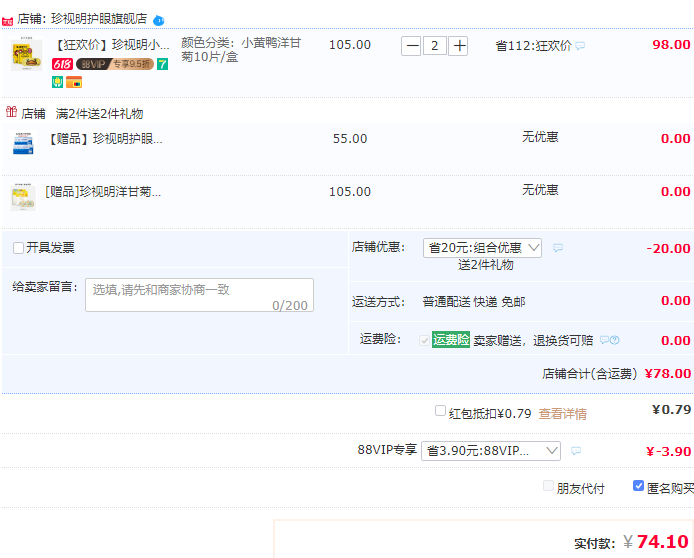Click the 满2件送2件礼物 promotion text
The height and width of the screenshot is (558, 694).
pyautogui.click(x=100, y=114)
